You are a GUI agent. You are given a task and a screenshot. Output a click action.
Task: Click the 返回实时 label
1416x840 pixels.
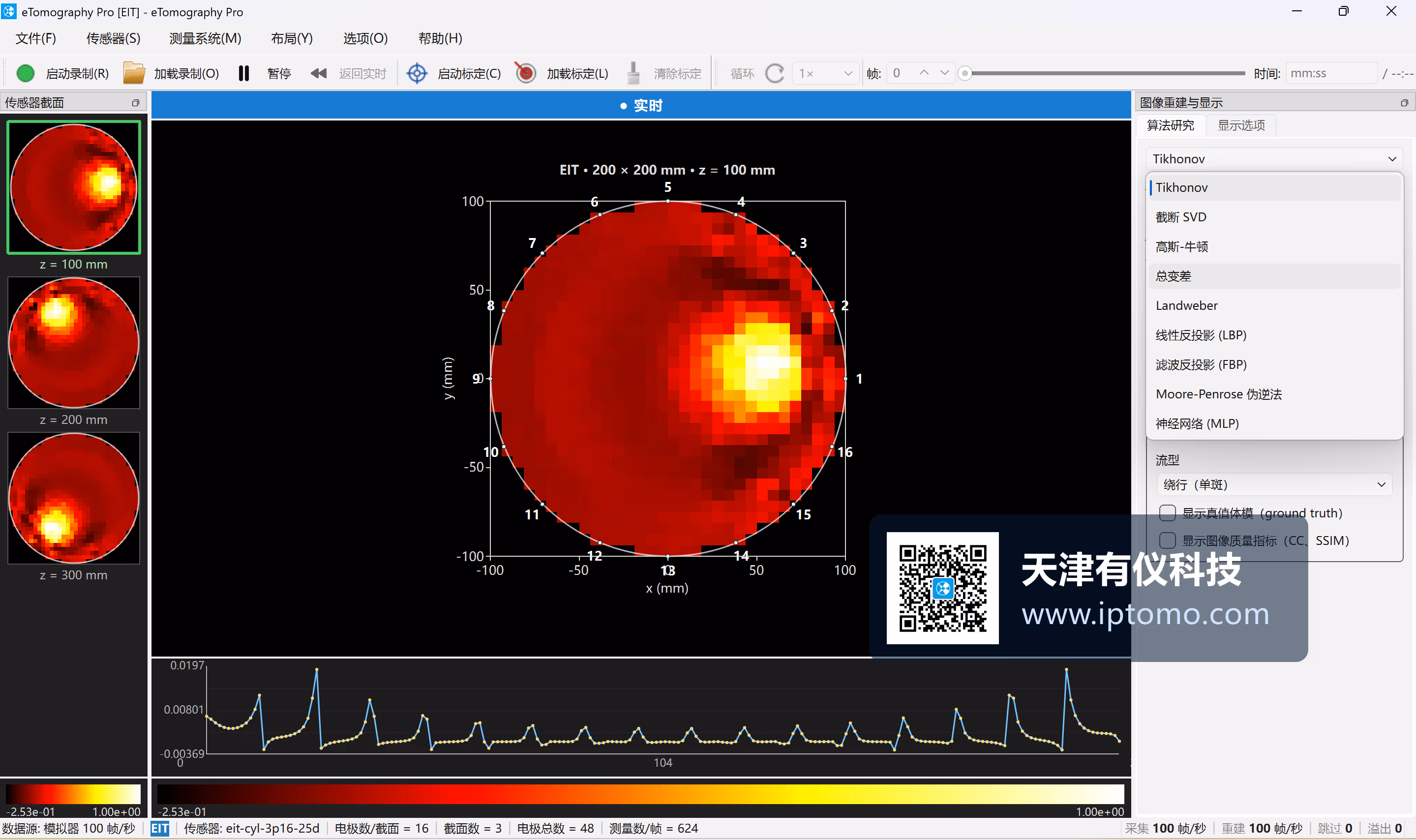363,74
